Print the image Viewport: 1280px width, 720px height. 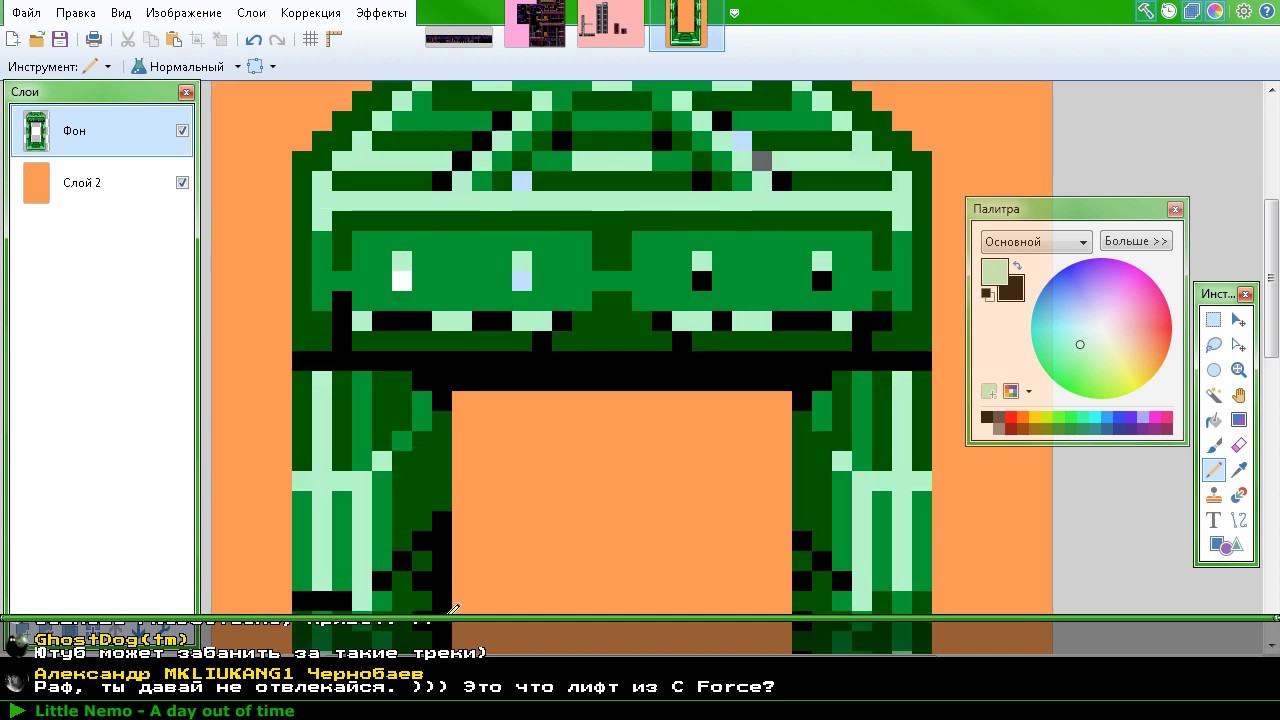pyautogui.click(x=94, y=39)
